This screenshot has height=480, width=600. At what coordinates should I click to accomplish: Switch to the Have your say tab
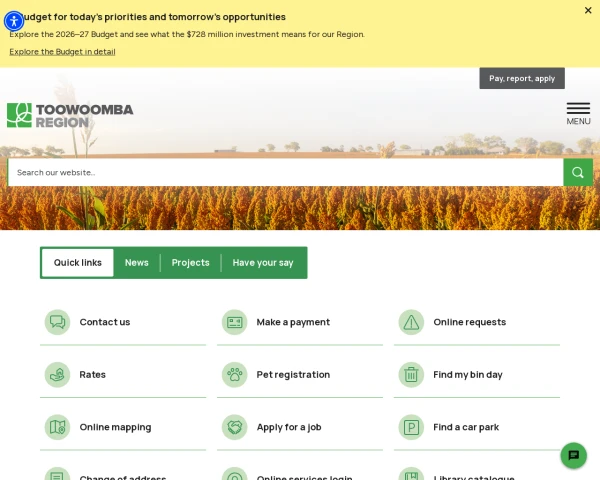[x=263, y=263]
